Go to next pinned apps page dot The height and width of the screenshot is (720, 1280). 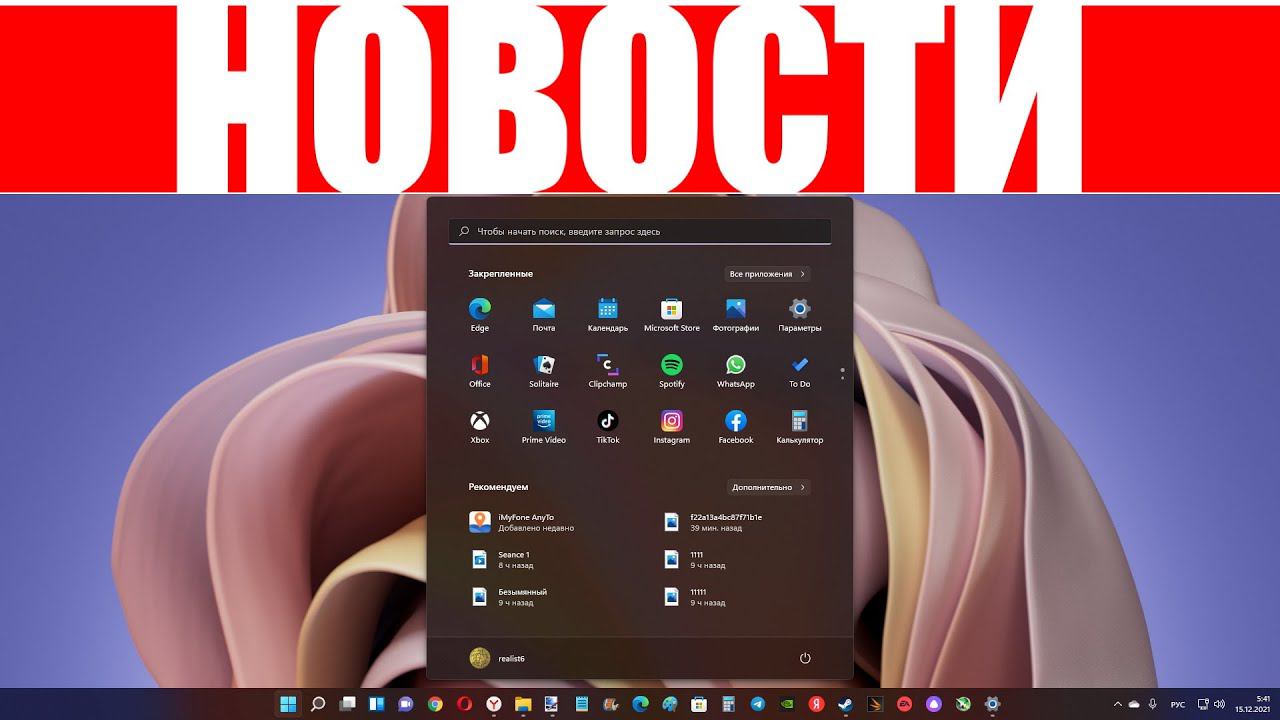(x=843, y=378)
